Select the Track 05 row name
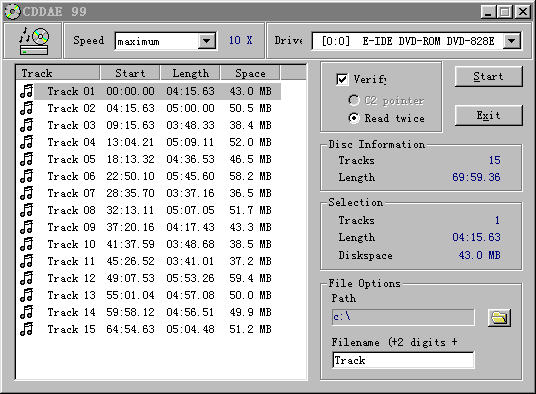The width and height of the screenshot is (536, 394). coord(71,159)
